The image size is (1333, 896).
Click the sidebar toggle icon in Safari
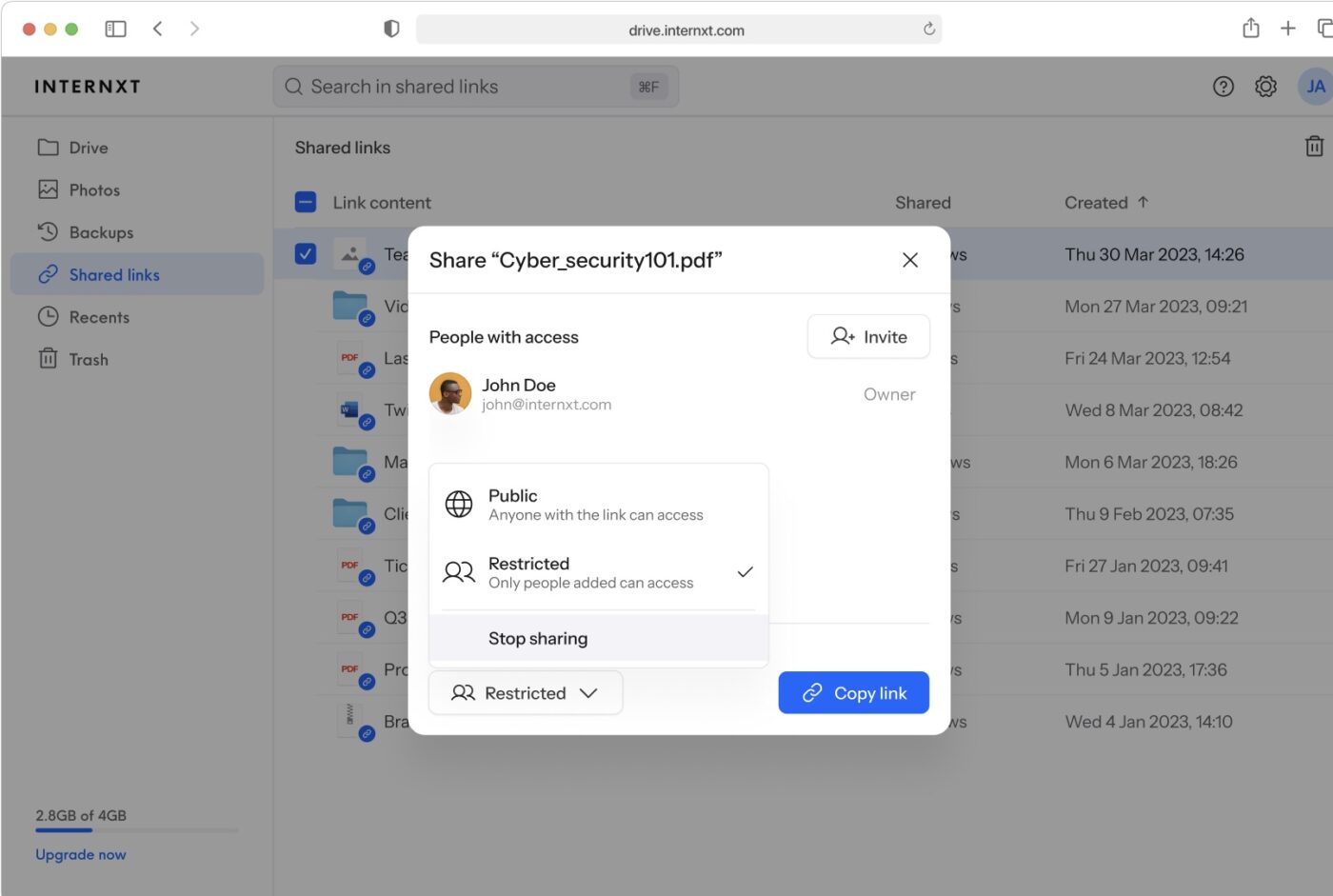pos(115,29)
